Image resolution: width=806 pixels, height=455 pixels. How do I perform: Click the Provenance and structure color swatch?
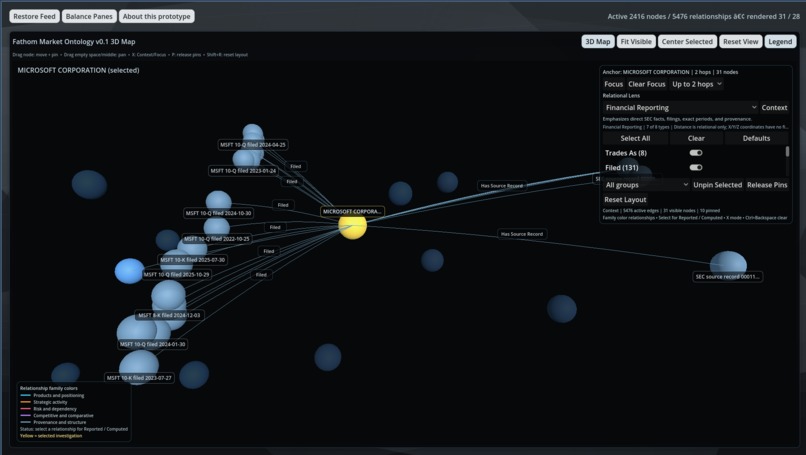[x=25, y=422]
